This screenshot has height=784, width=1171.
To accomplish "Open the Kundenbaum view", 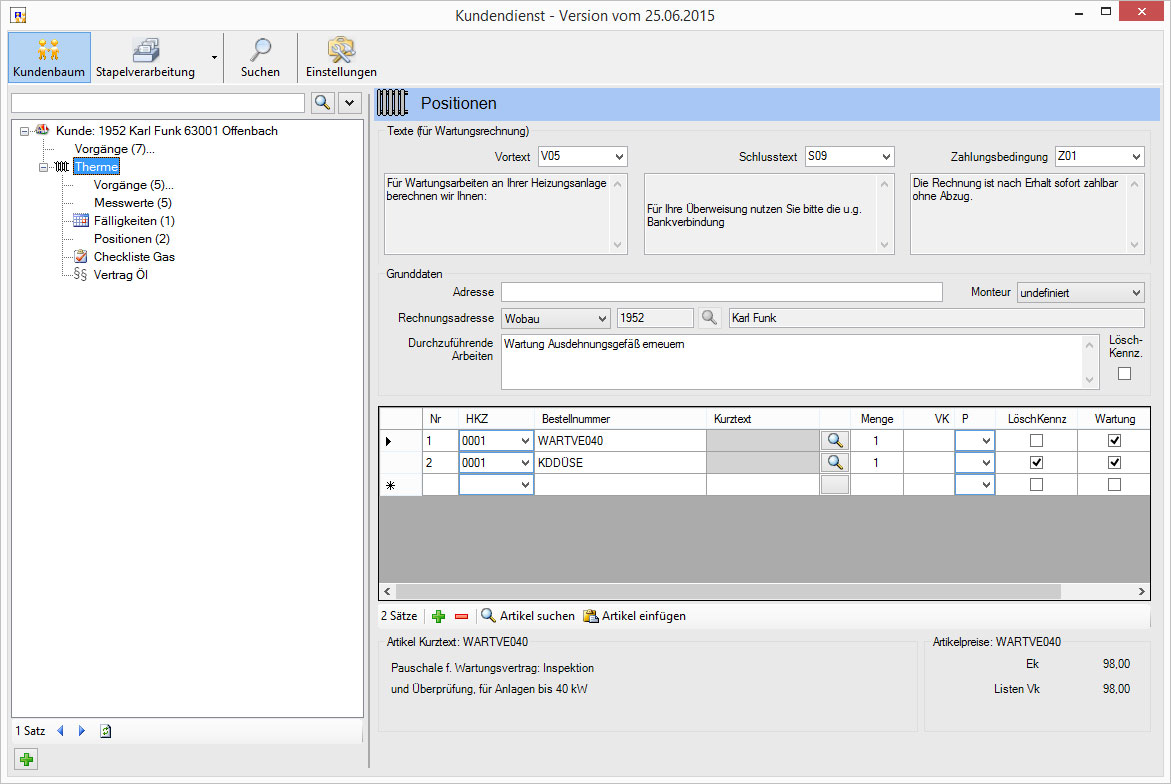I will (x=49, y=58).
